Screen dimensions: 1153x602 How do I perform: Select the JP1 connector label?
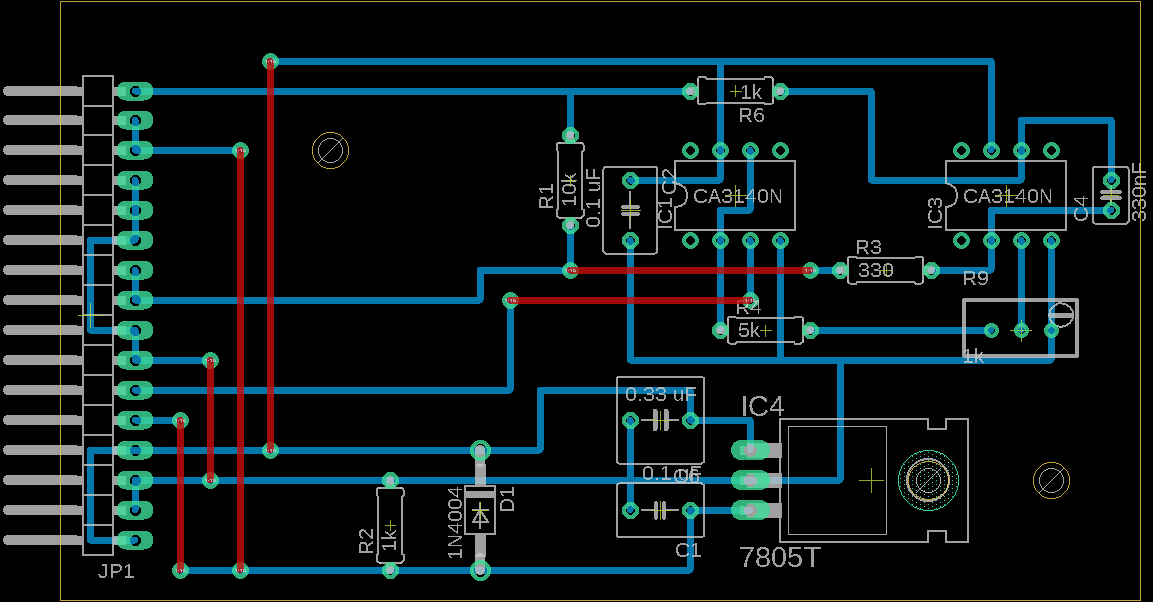click(115, 571)
